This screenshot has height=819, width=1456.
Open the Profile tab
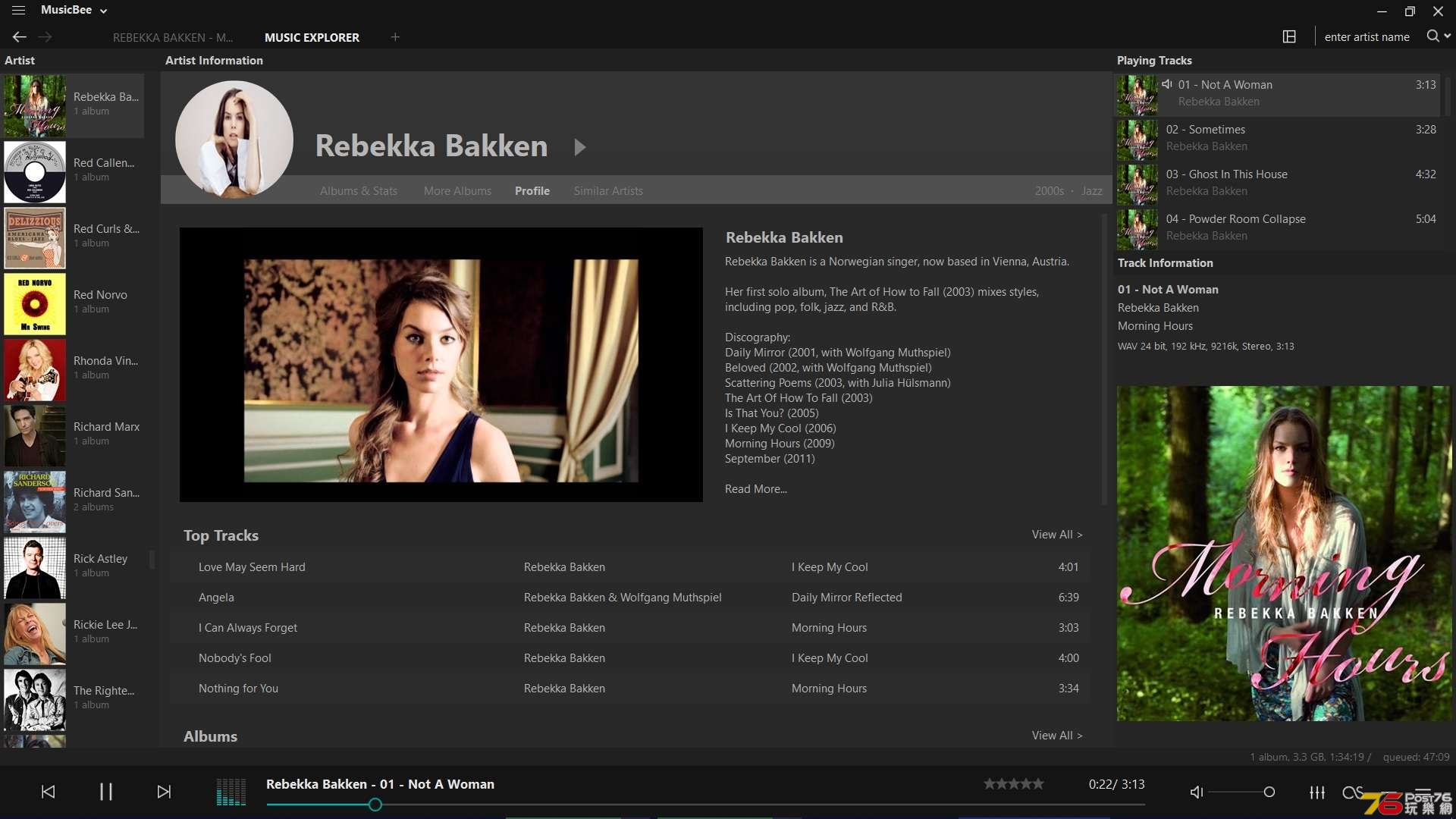coord(532,191)
